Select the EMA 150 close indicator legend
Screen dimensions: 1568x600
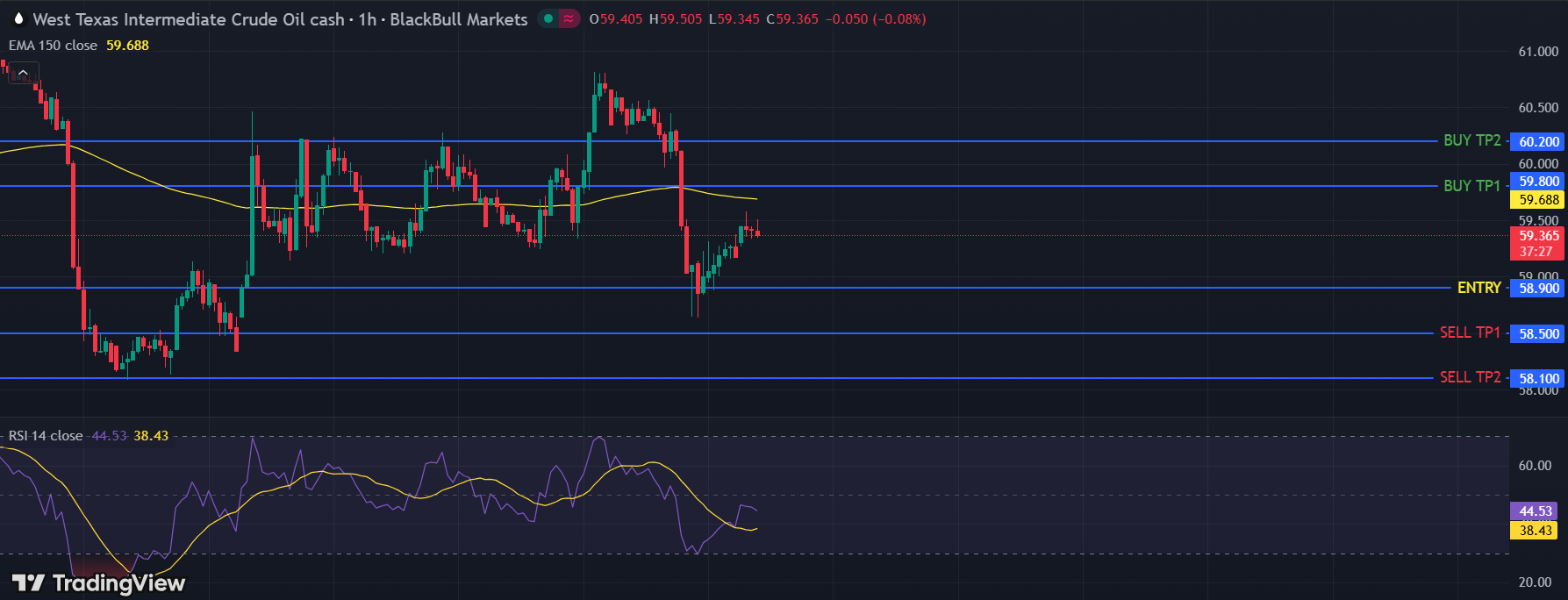point(53,46)
